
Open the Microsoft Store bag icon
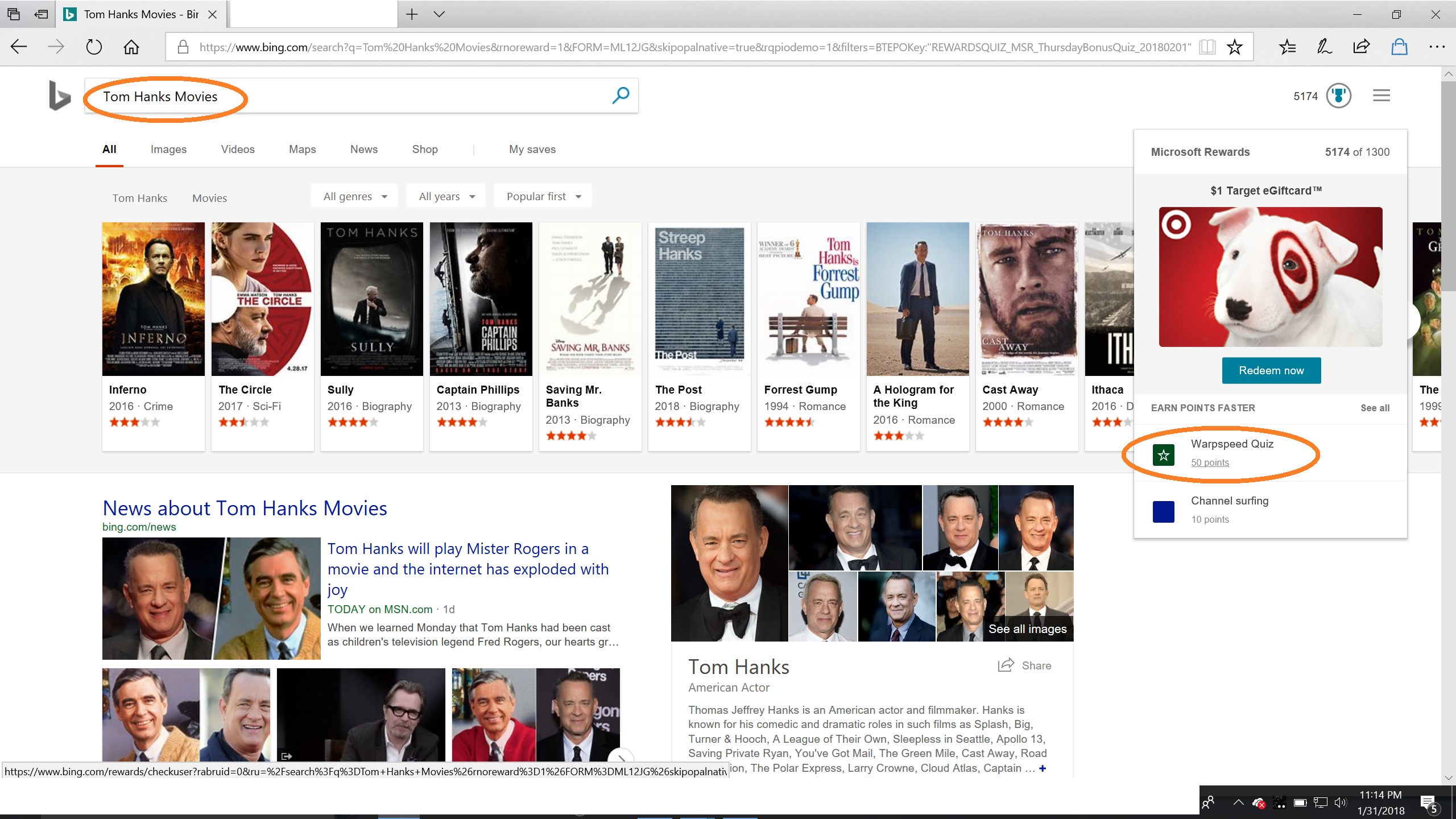click(1399, 47)
